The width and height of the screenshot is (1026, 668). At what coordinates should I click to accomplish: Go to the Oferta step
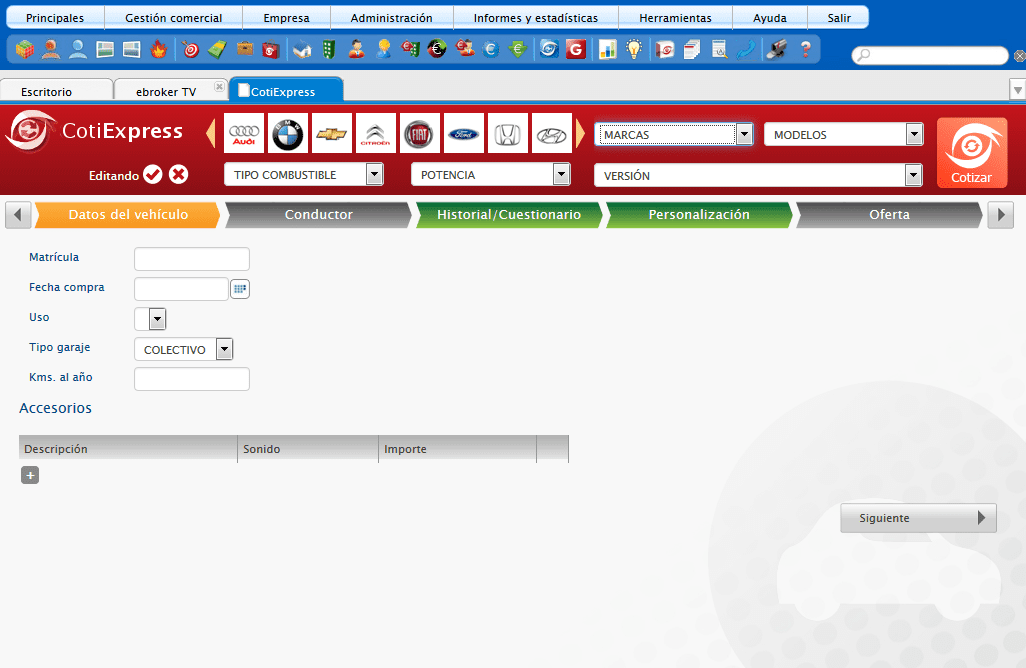[x=889, y=215]
